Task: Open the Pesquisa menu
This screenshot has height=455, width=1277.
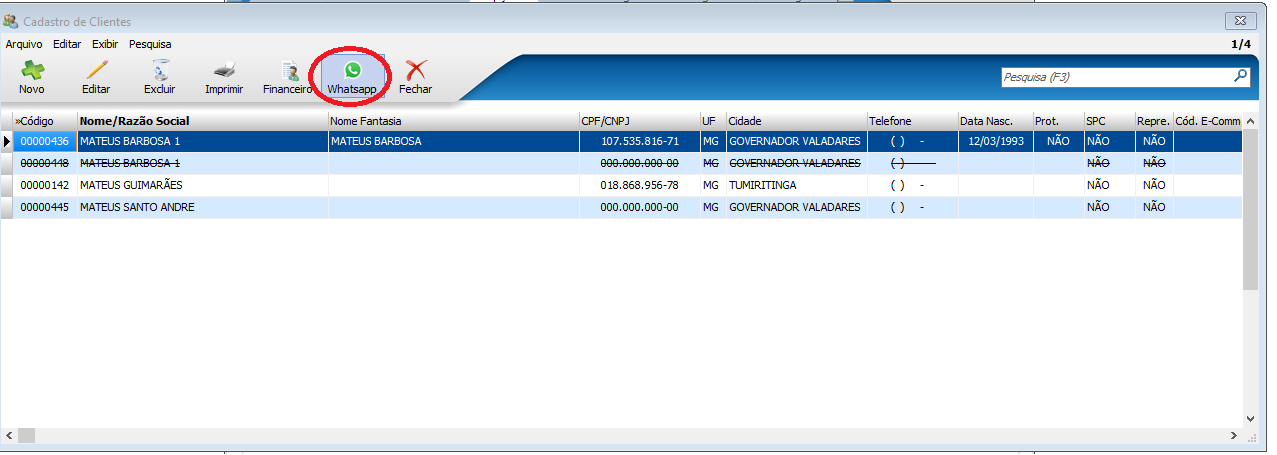Action: pos(150,44)
